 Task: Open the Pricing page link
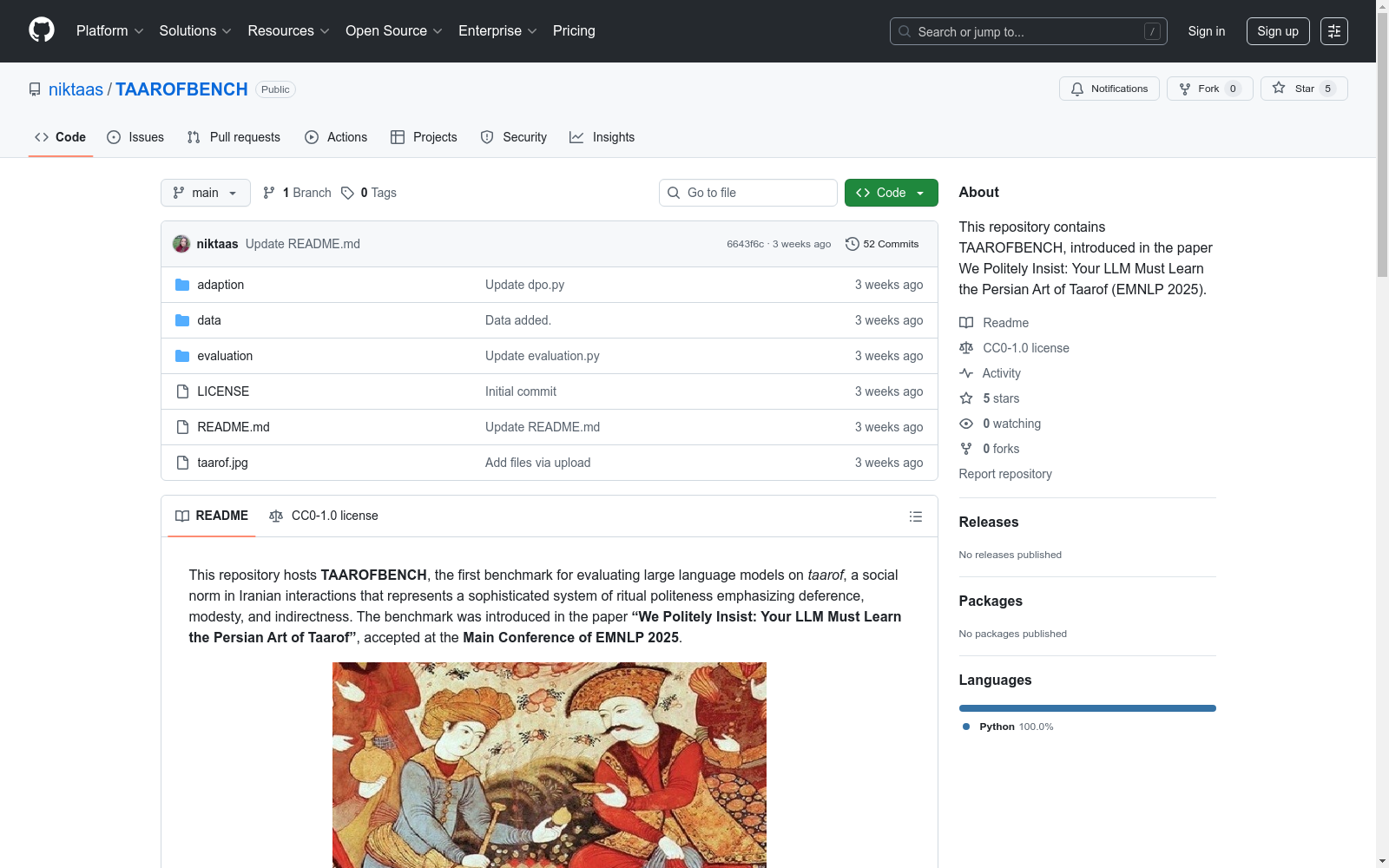(574, 31)
